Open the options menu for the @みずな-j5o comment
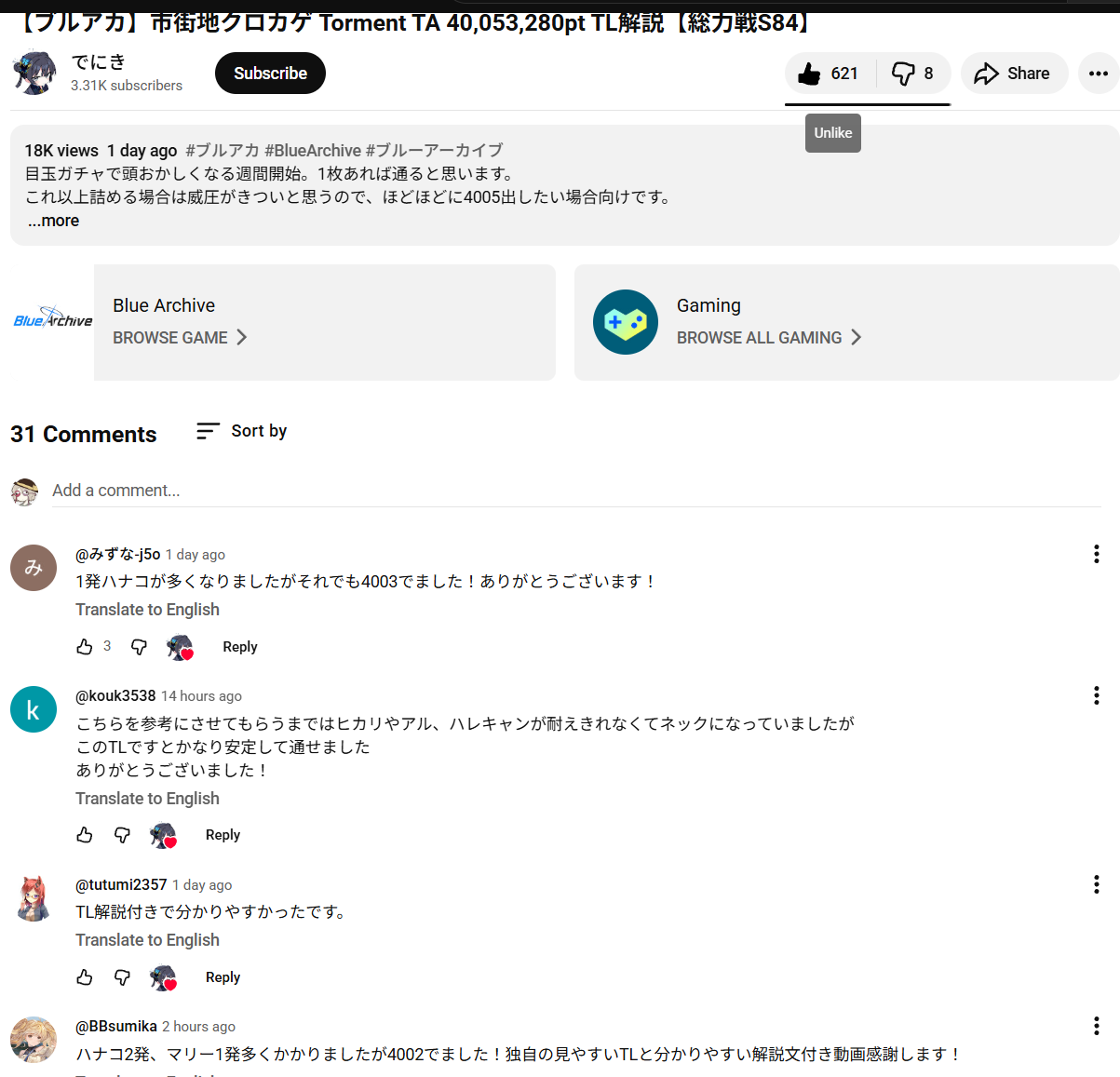The height and width of the screenshot is (1077, 1120). 1097,554
